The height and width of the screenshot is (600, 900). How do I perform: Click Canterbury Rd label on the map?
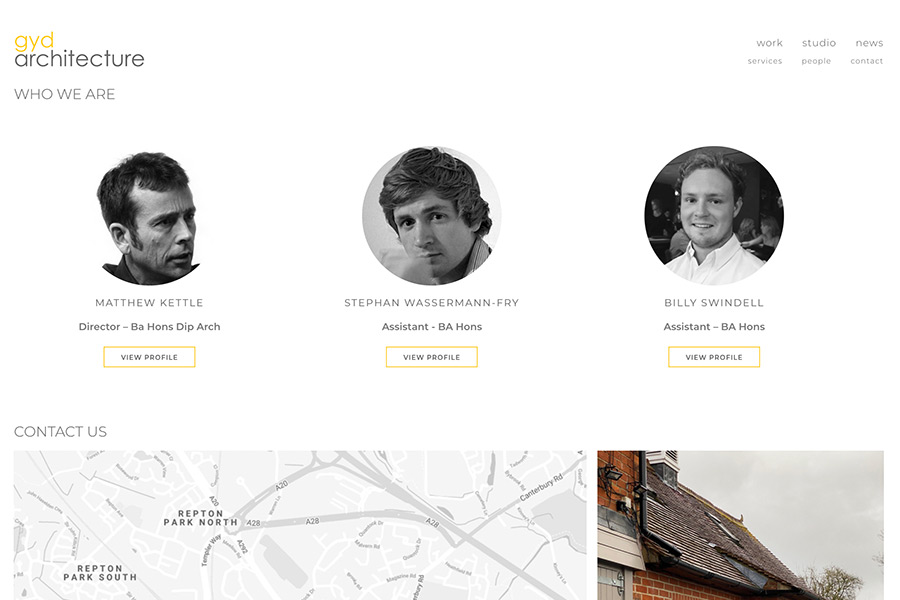tap(541, 487)
